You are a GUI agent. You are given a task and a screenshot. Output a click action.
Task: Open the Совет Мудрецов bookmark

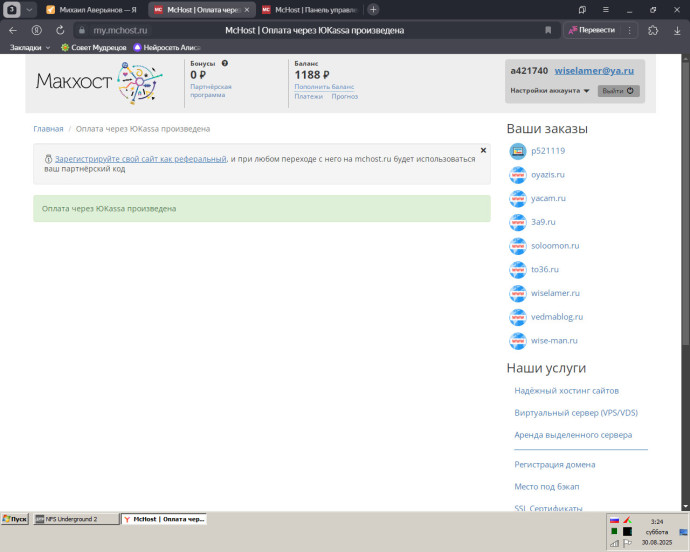(93, 48)
